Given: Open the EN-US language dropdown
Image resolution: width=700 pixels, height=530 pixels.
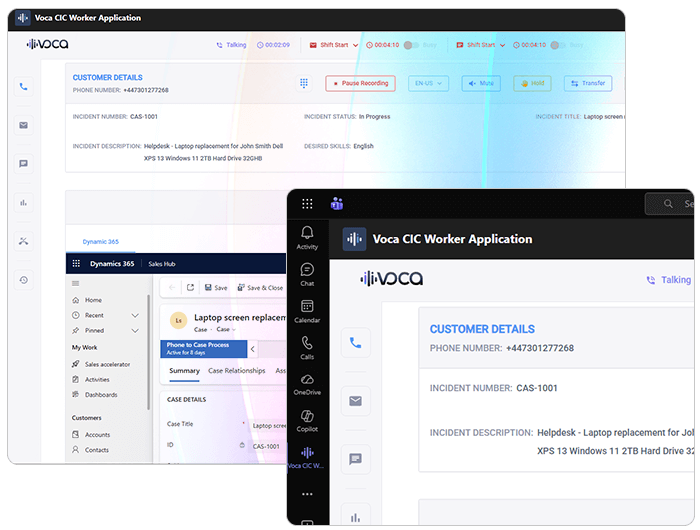Looking at the screenshot, I should click(x=428, y=84).
